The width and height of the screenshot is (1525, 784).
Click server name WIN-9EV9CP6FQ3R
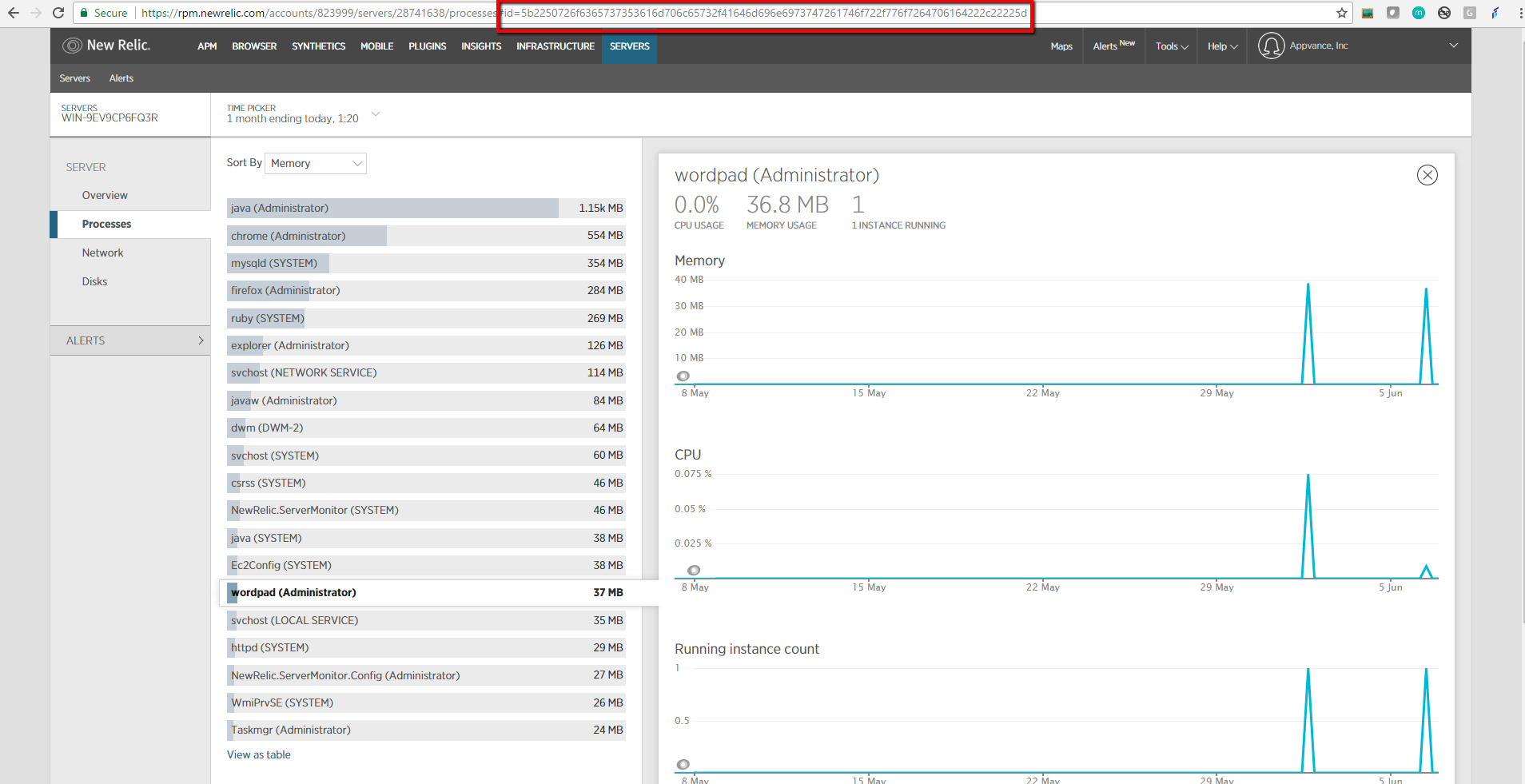point(109,117)
